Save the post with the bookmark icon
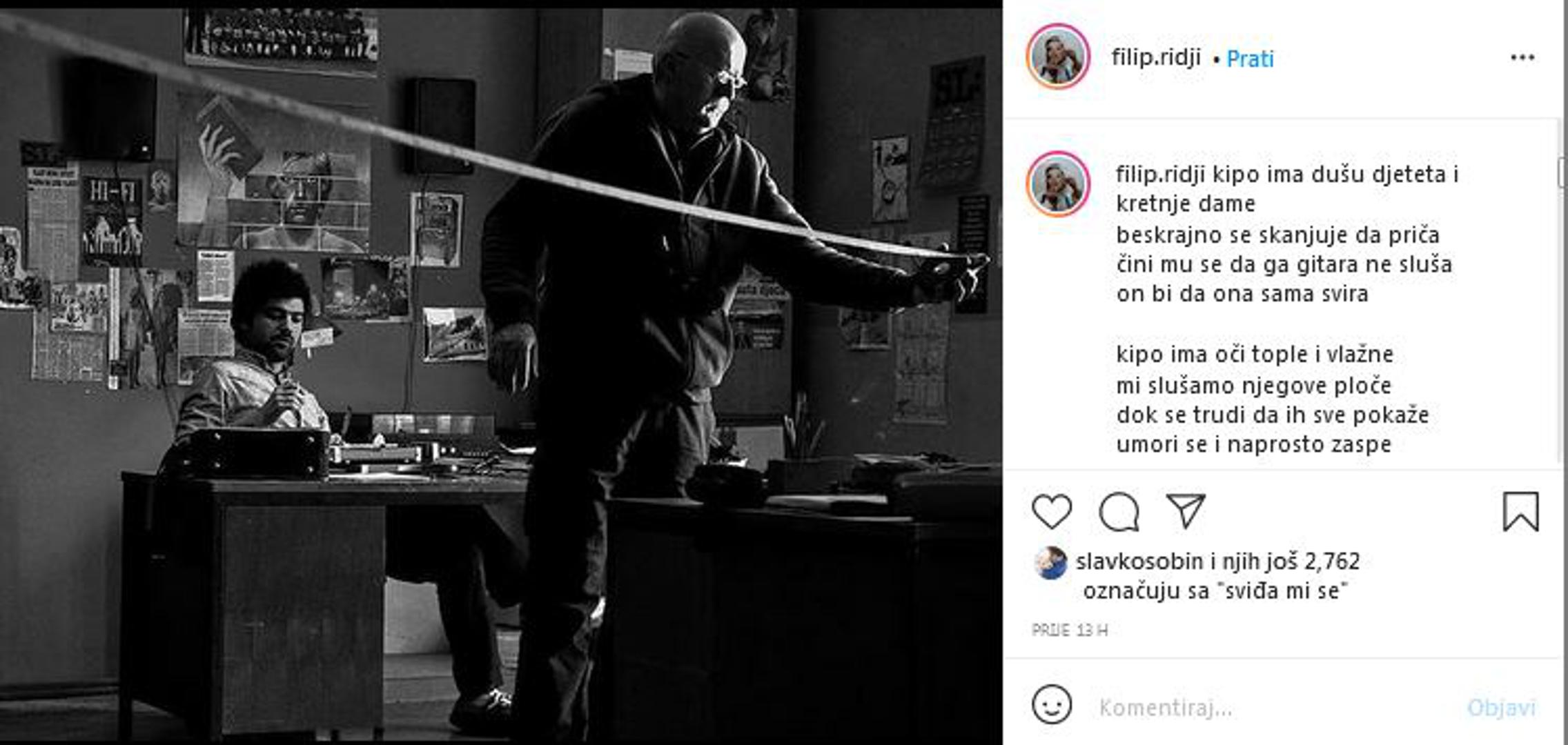This screenshot has width=1568, height=745. tap(1521, 512)
